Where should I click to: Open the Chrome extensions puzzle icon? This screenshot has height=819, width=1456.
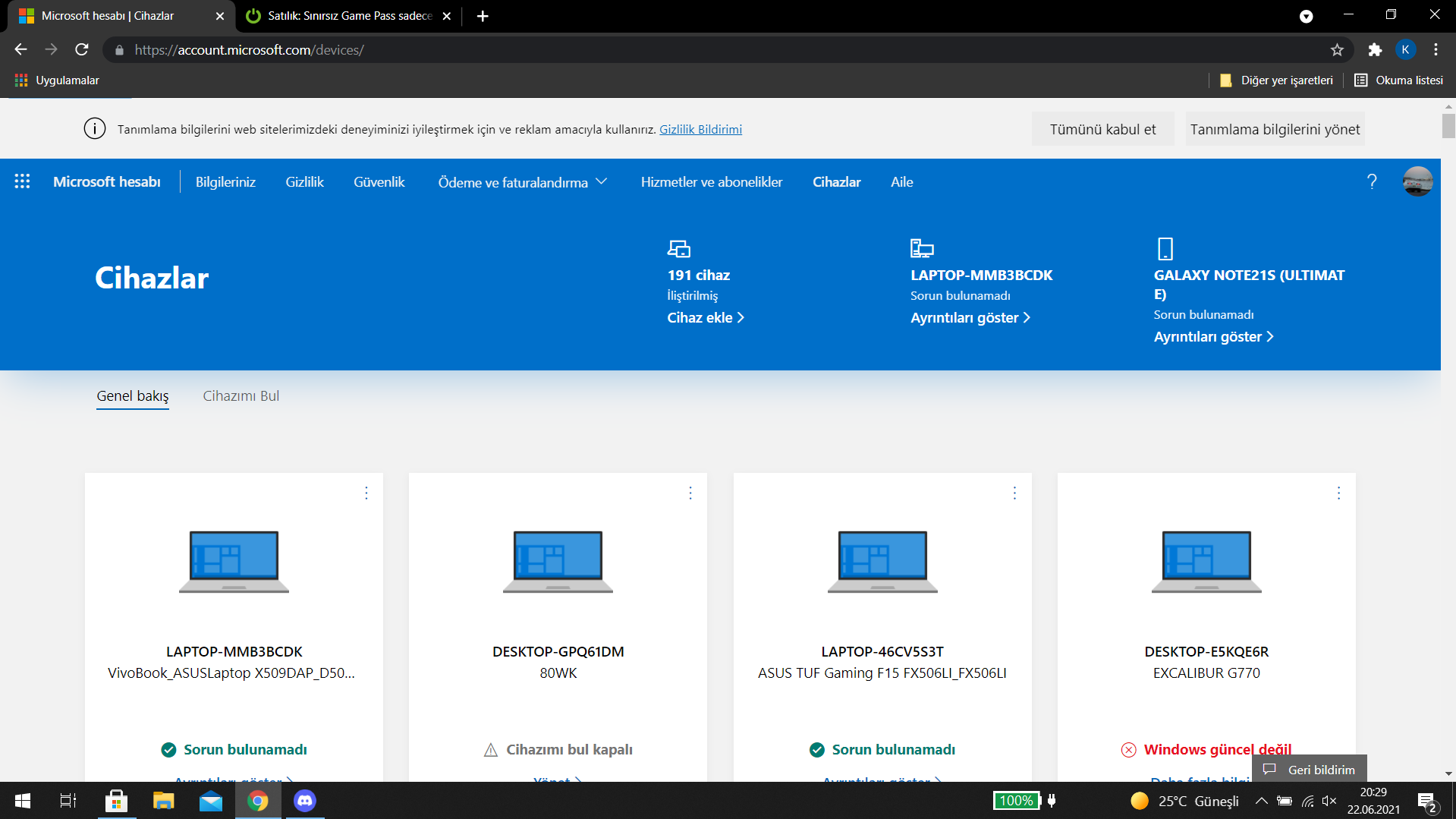point(1375,50)
